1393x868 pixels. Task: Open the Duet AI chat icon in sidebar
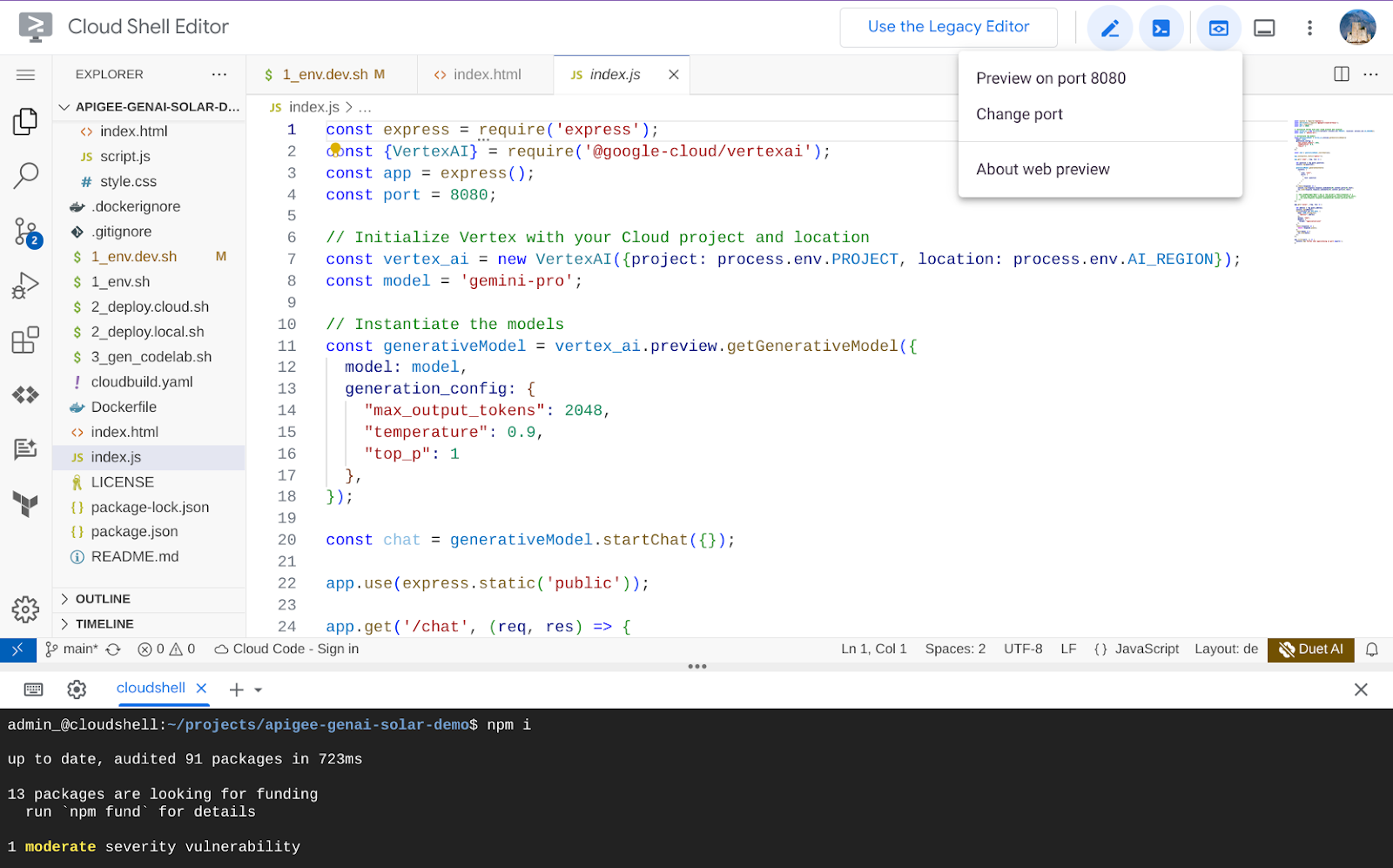point(25,448)
